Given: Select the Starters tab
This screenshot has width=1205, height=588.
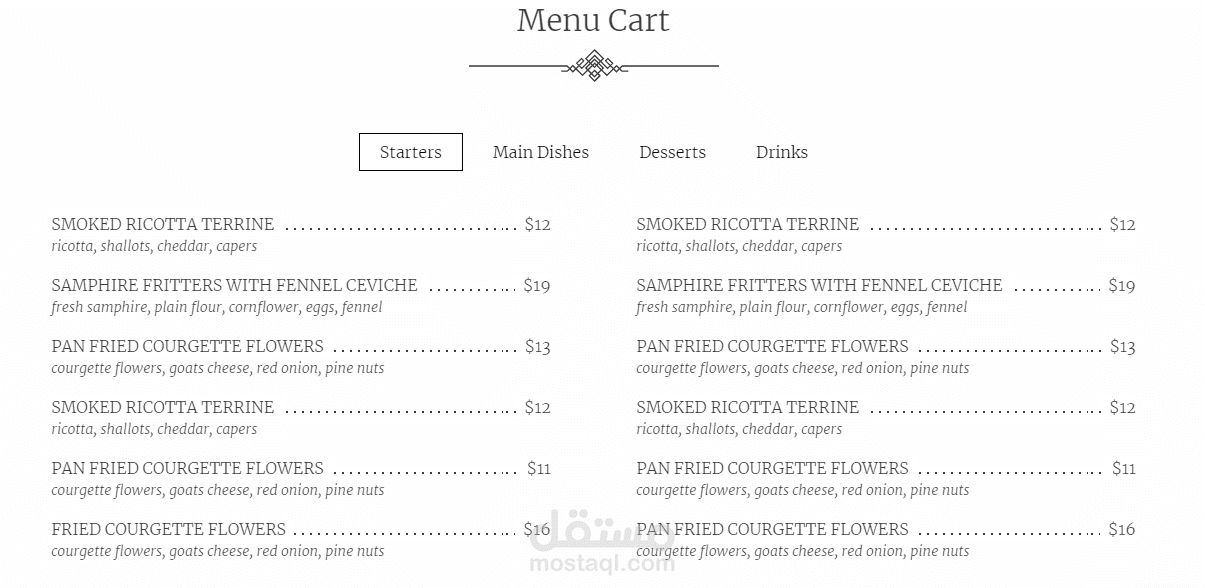Looking at the screenshot, I should [x=410, y=152].
